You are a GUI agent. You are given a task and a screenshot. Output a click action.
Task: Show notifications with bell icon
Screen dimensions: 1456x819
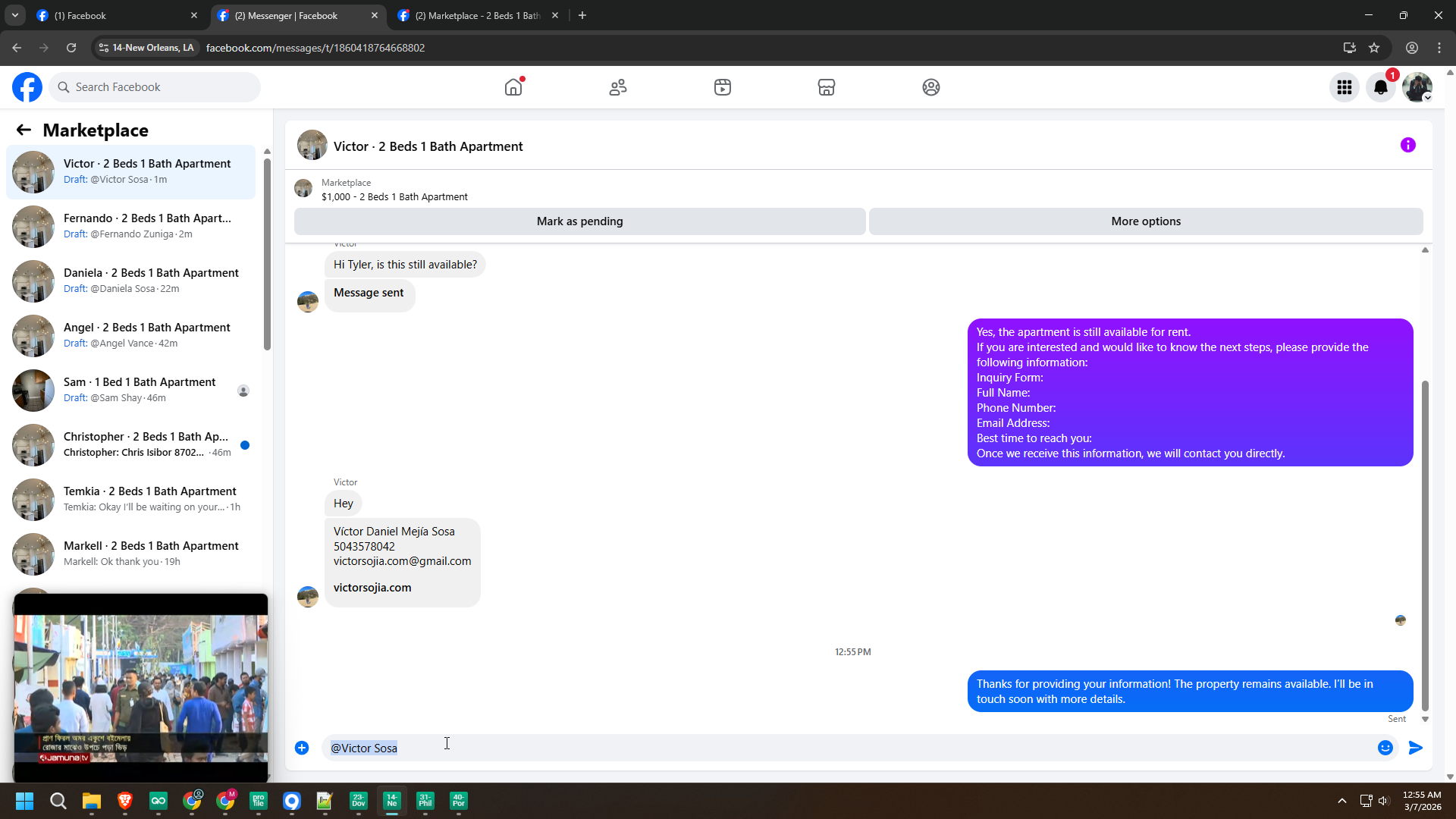click(x=1381, y=87)
